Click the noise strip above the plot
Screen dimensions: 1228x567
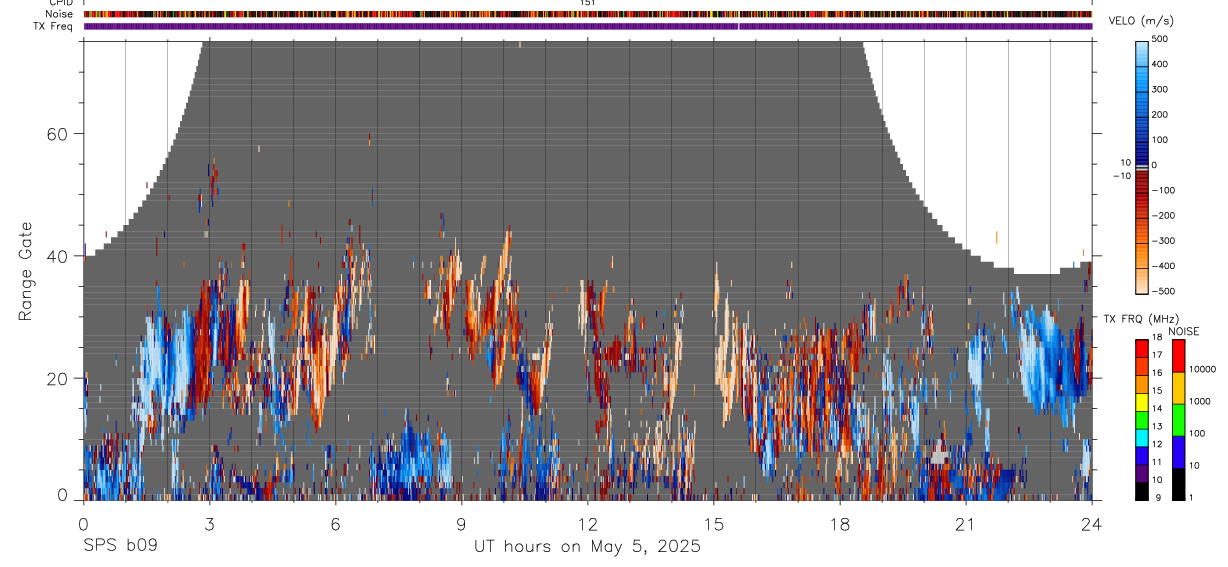pyautogui.click(x=587, y=14)
